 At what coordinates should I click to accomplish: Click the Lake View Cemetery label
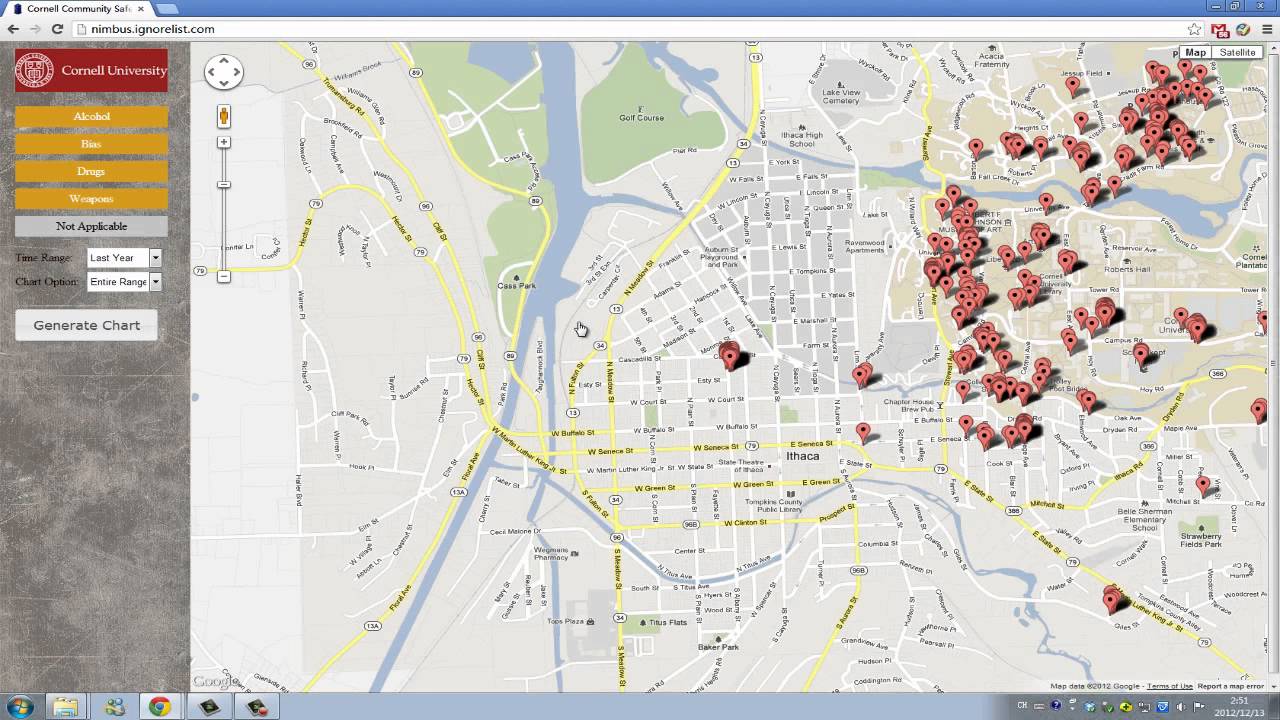[x=841, y=97]
